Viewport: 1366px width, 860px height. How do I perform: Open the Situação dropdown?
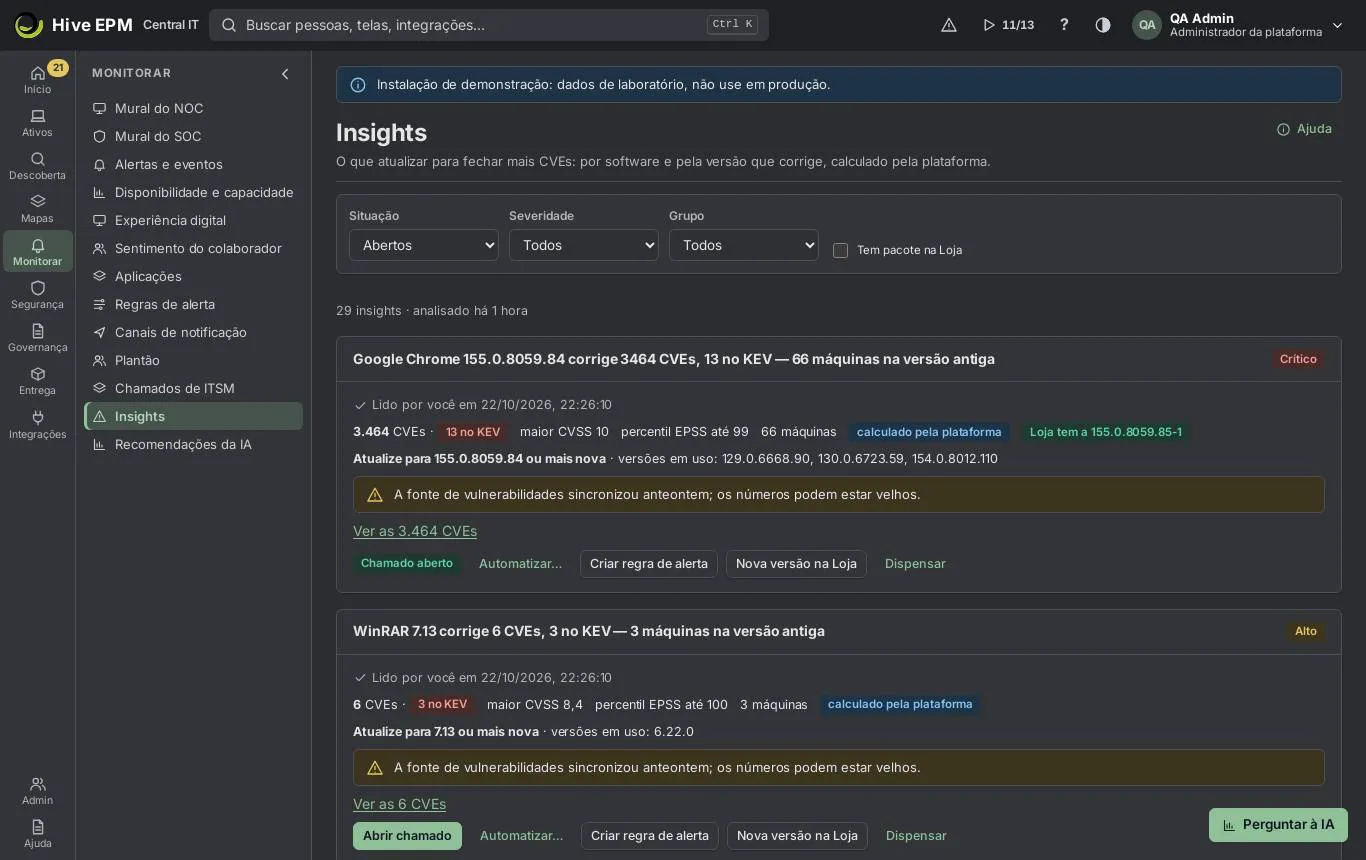424,245
